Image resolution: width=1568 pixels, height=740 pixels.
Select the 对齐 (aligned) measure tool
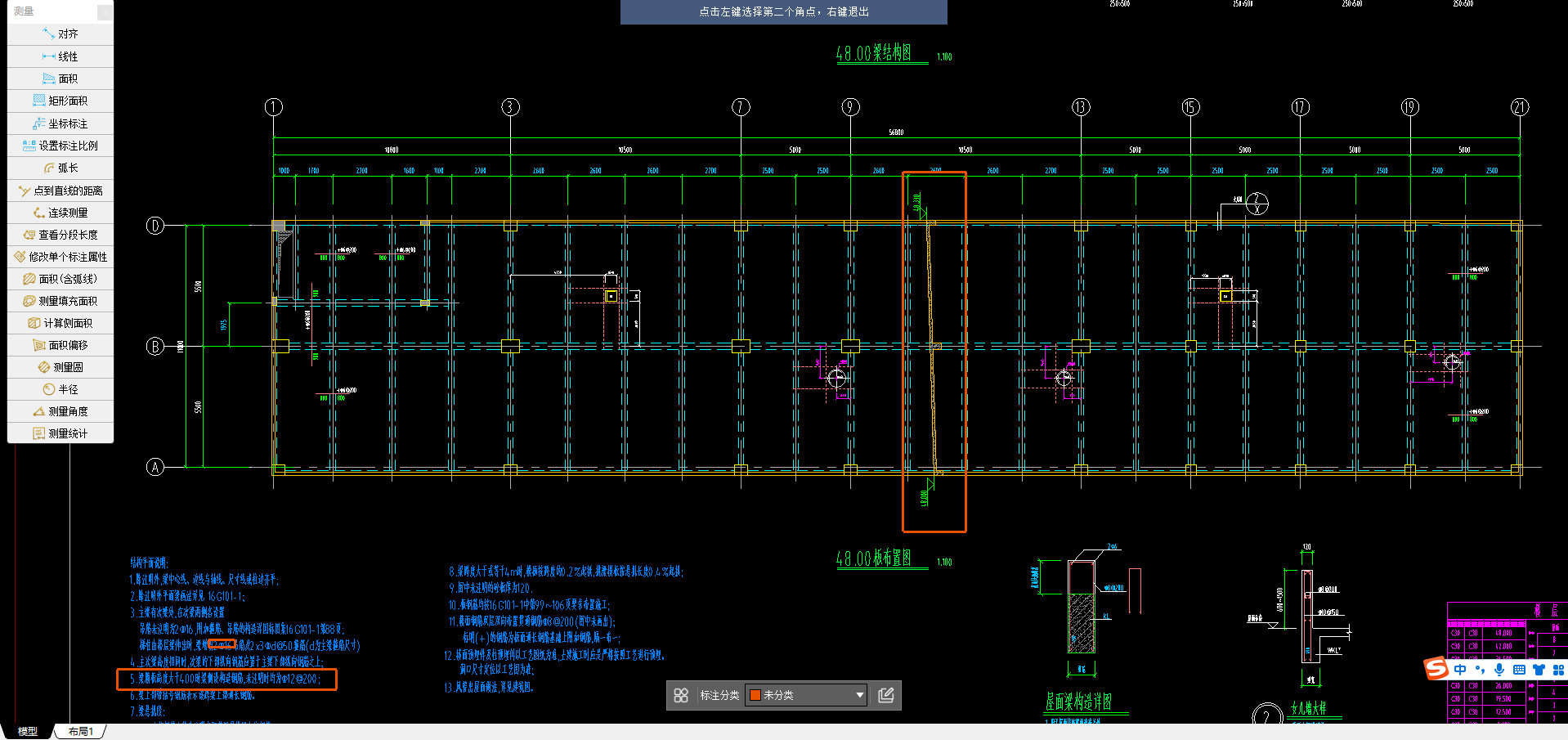click(x=60, y=34)
